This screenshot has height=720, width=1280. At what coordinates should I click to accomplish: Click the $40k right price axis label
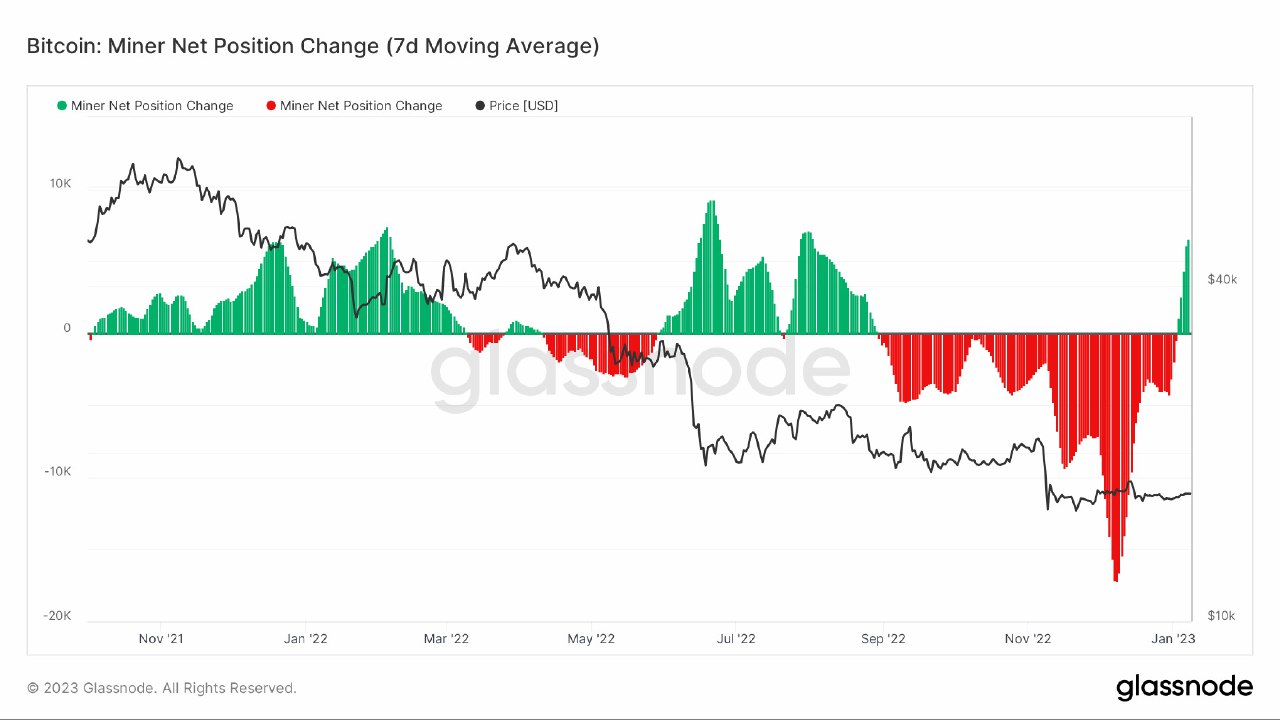pyautogui.click(x=1222, y=279)
